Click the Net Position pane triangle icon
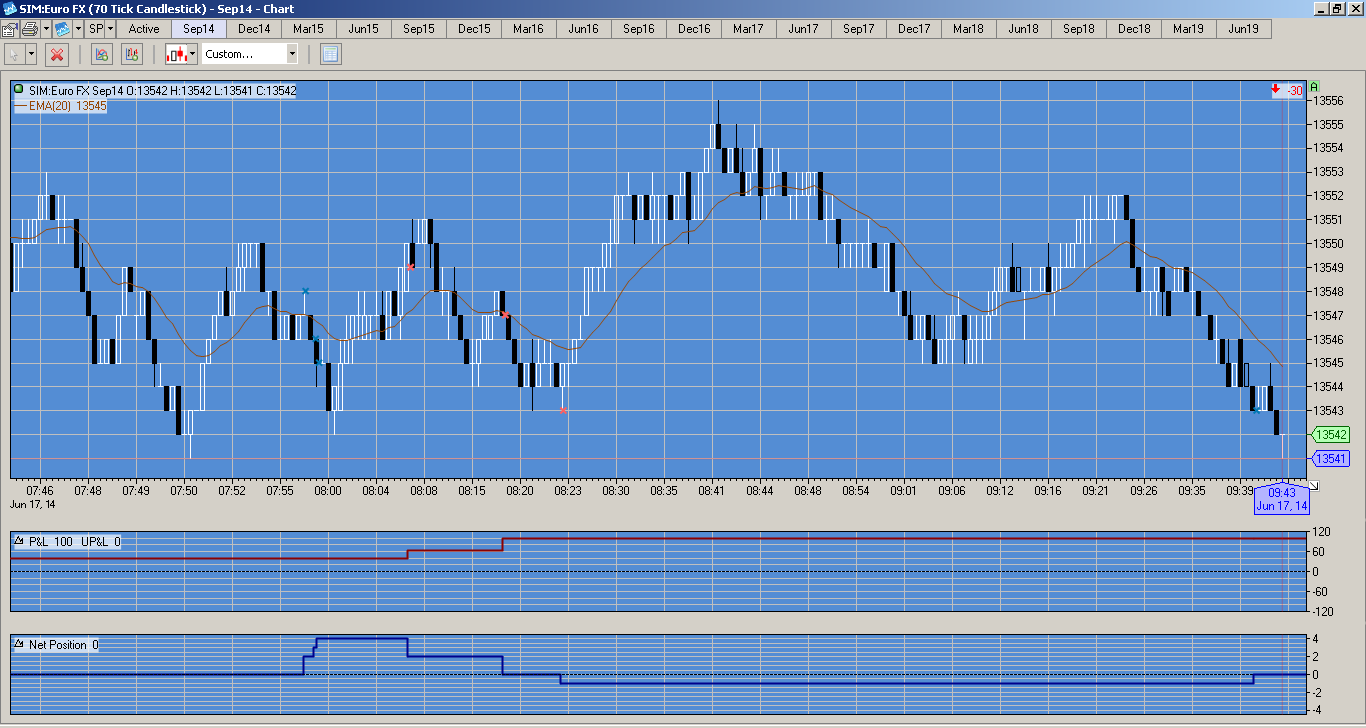The height and width of the screenshot is (728, 1366). click(x=19, y=644)
